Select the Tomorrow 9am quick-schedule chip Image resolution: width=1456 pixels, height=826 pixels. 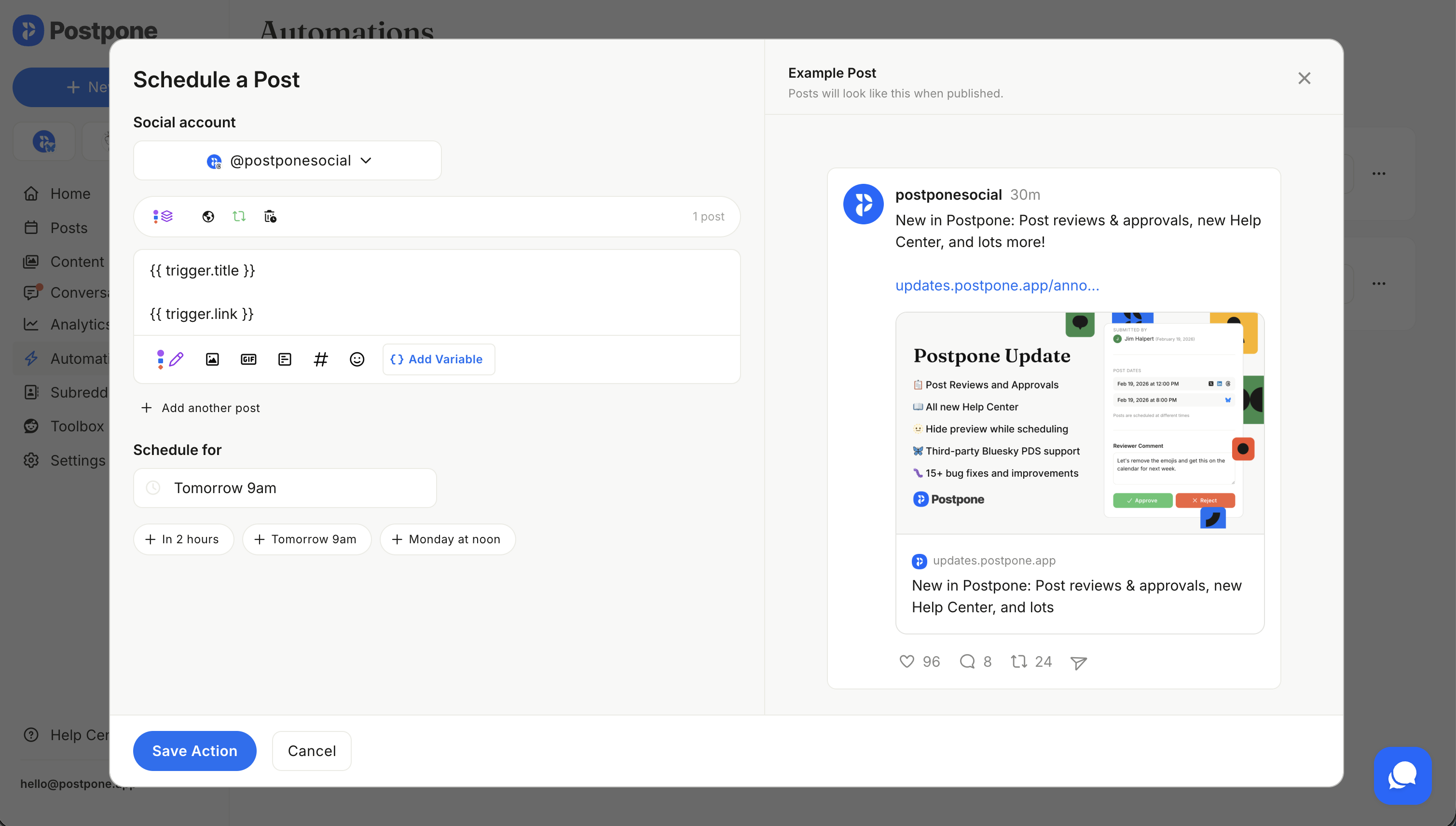306,539
